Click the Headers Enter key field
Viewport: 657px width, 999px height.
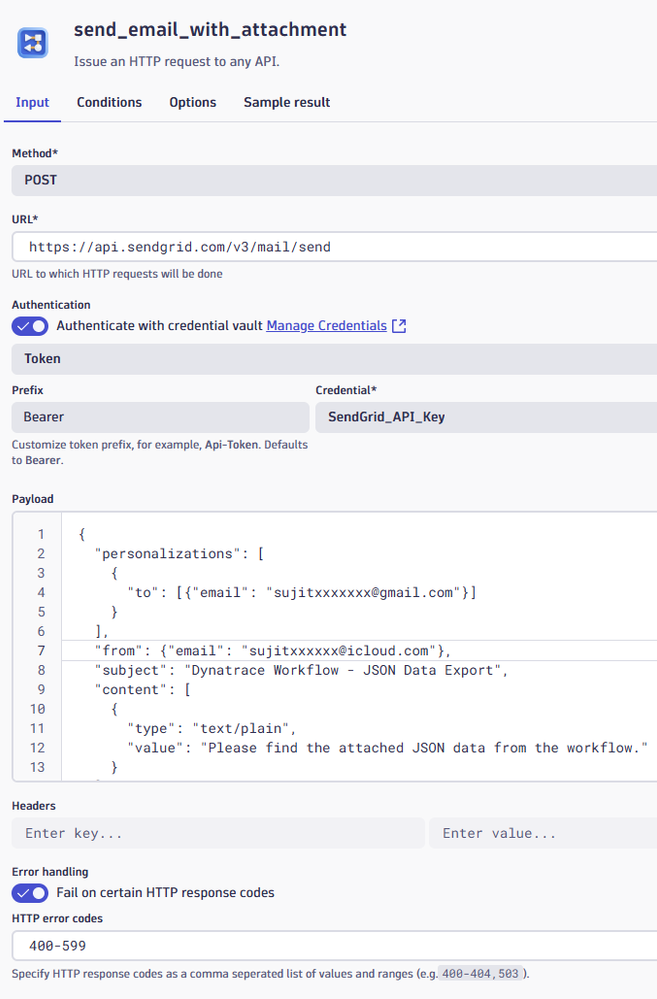coord(218,833)
